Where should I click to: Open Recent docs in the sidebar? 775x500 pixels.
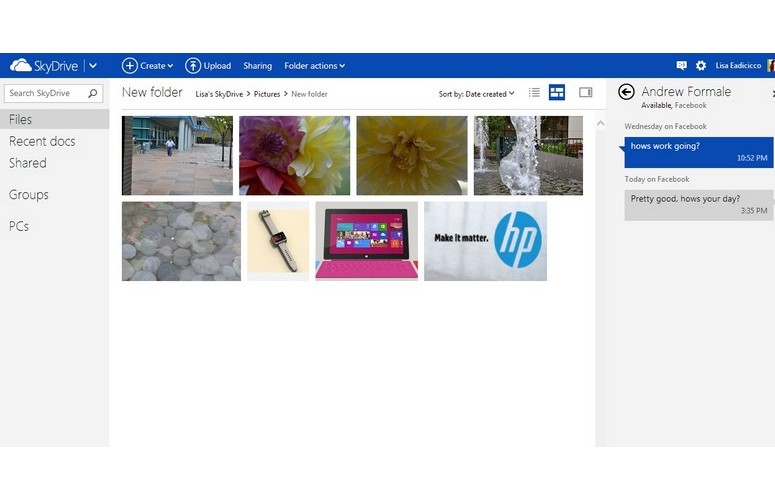pos(42,141)
